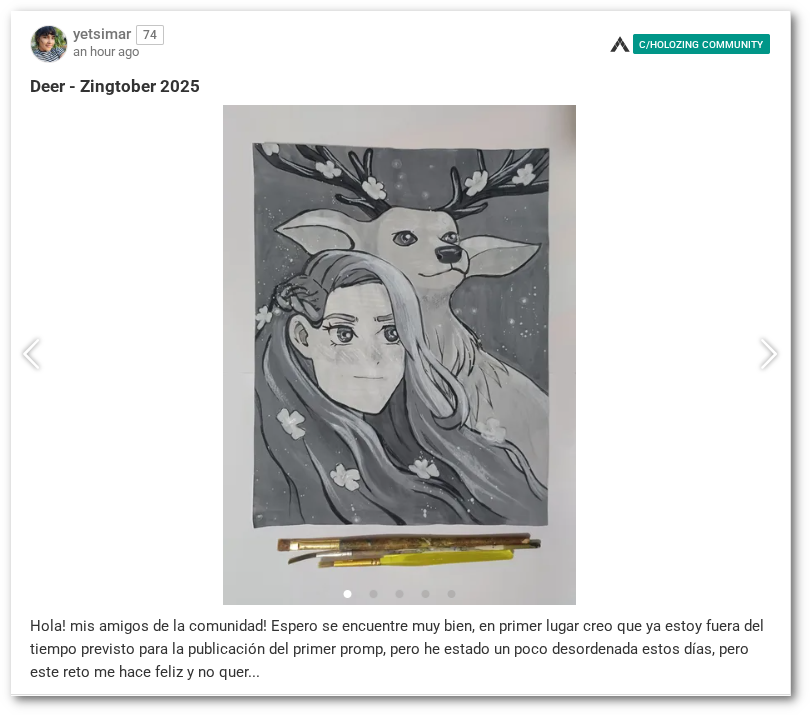Switch to the fourth slide dot
This screenshot has height=715, width=810.
425,594
